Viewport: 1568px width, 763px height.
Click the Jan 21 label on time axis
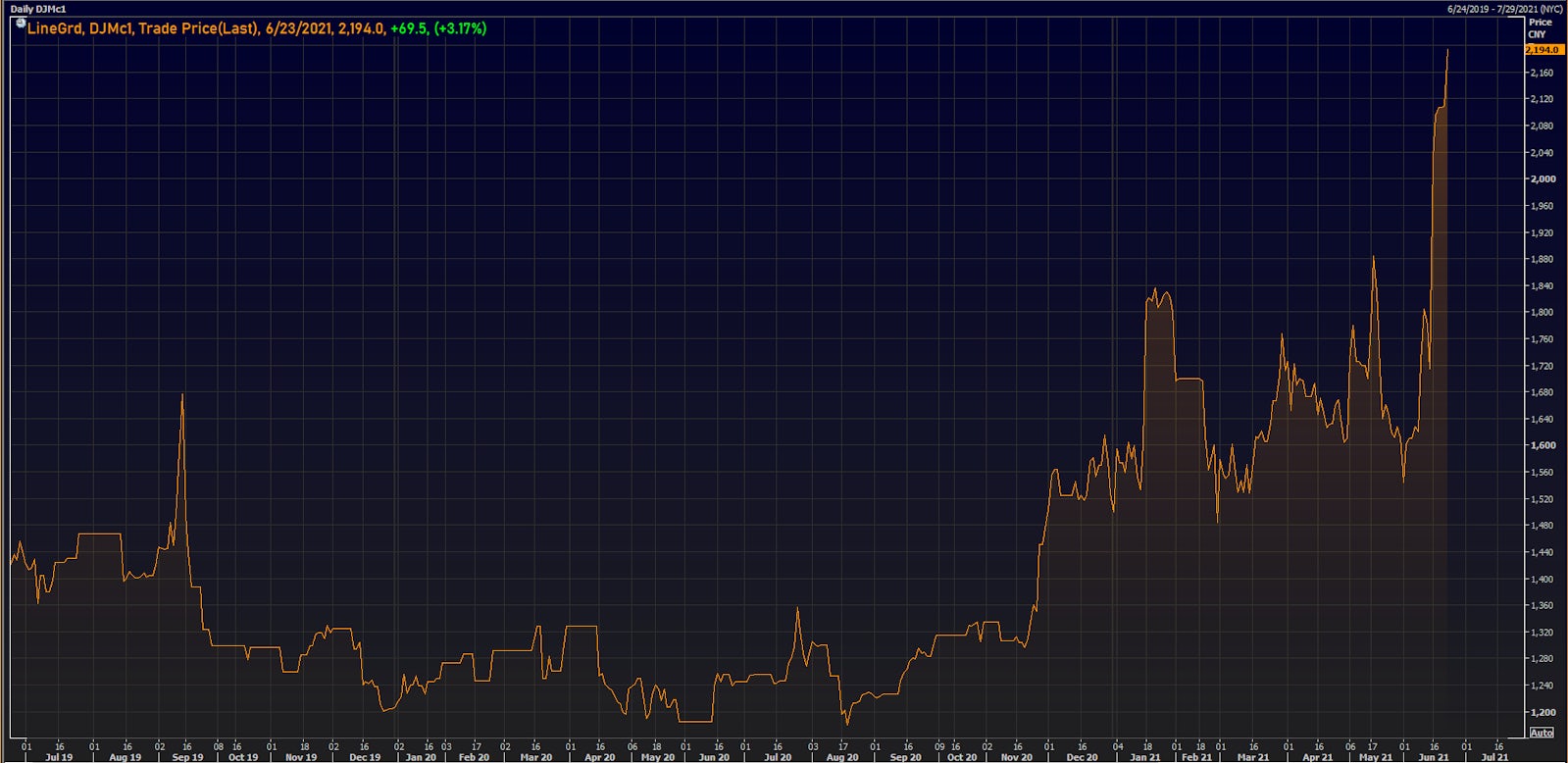pos(1144,757)
